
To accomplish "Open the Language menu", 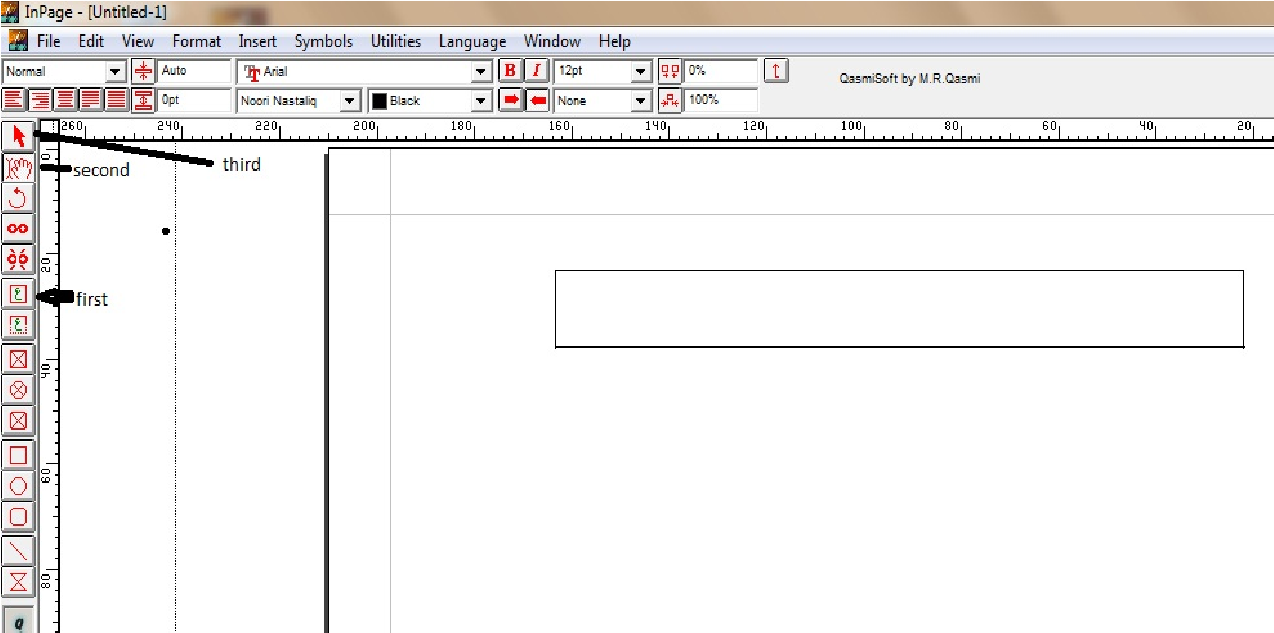I will click(x=472, y=41).
